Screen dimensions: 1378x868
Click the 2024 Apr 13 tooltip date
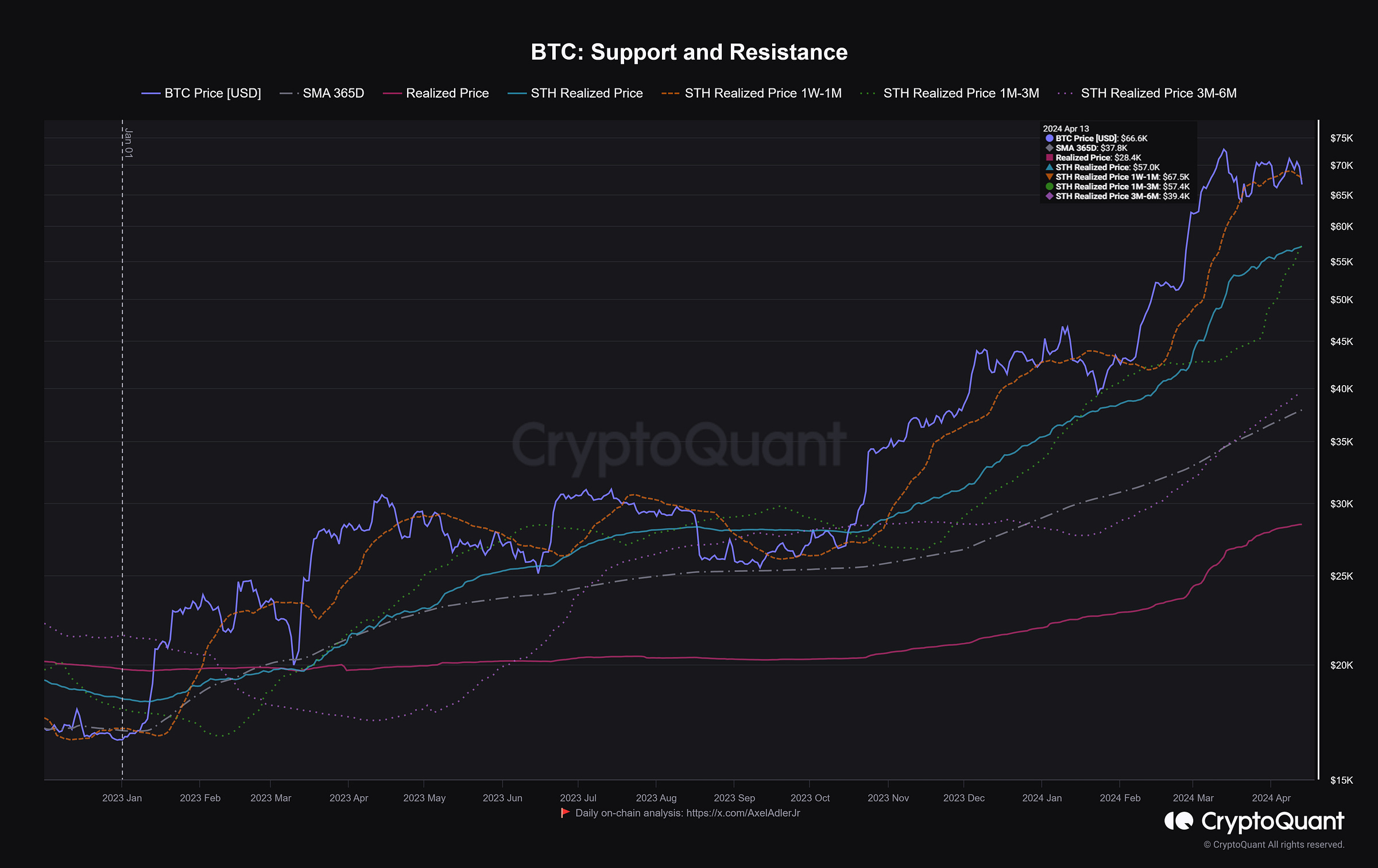tap(1066, 129)
